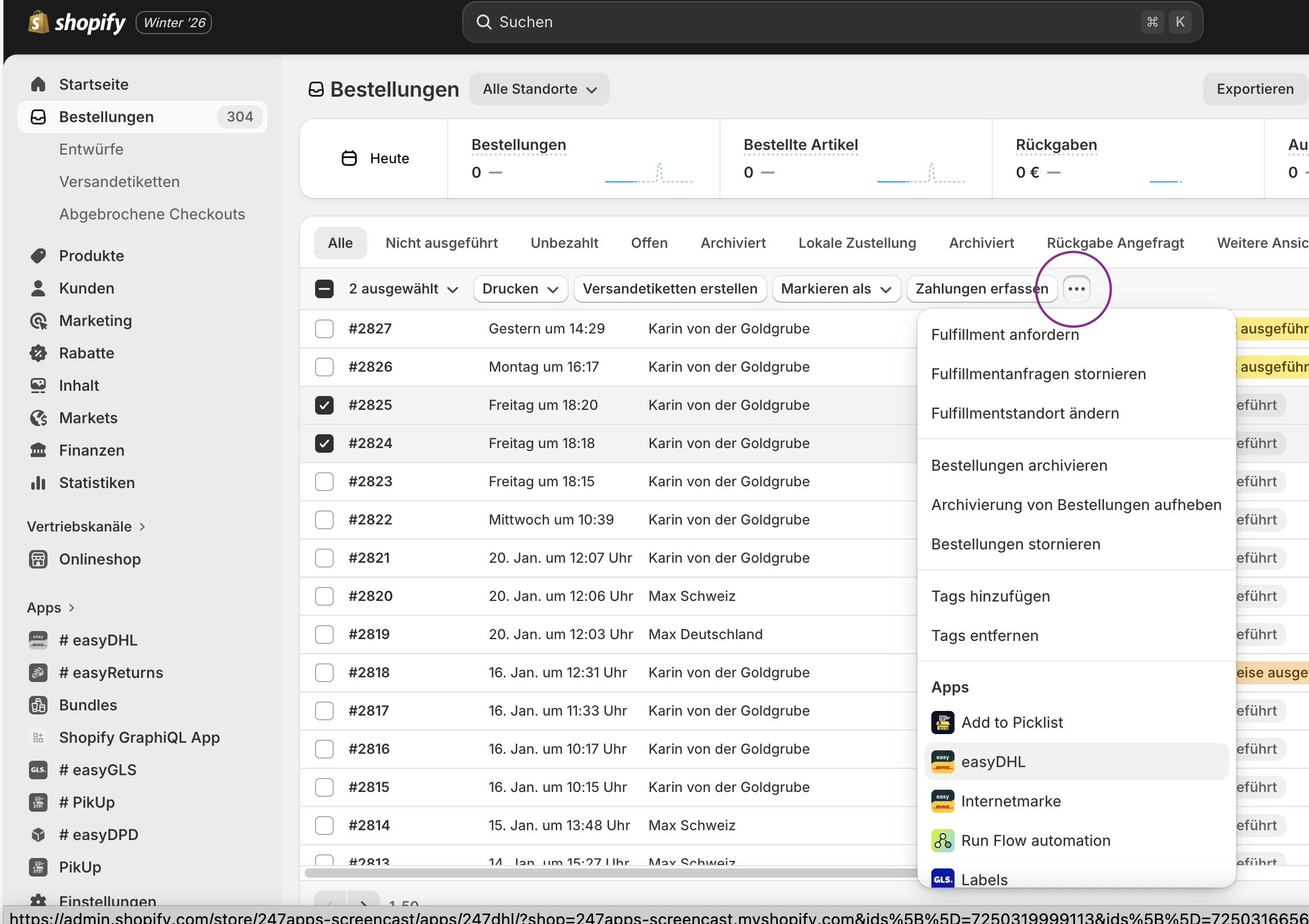Screen dimensions: 1309x924
Task: Open the # easyGLS app icon in the sidebar
Action: 38,770
